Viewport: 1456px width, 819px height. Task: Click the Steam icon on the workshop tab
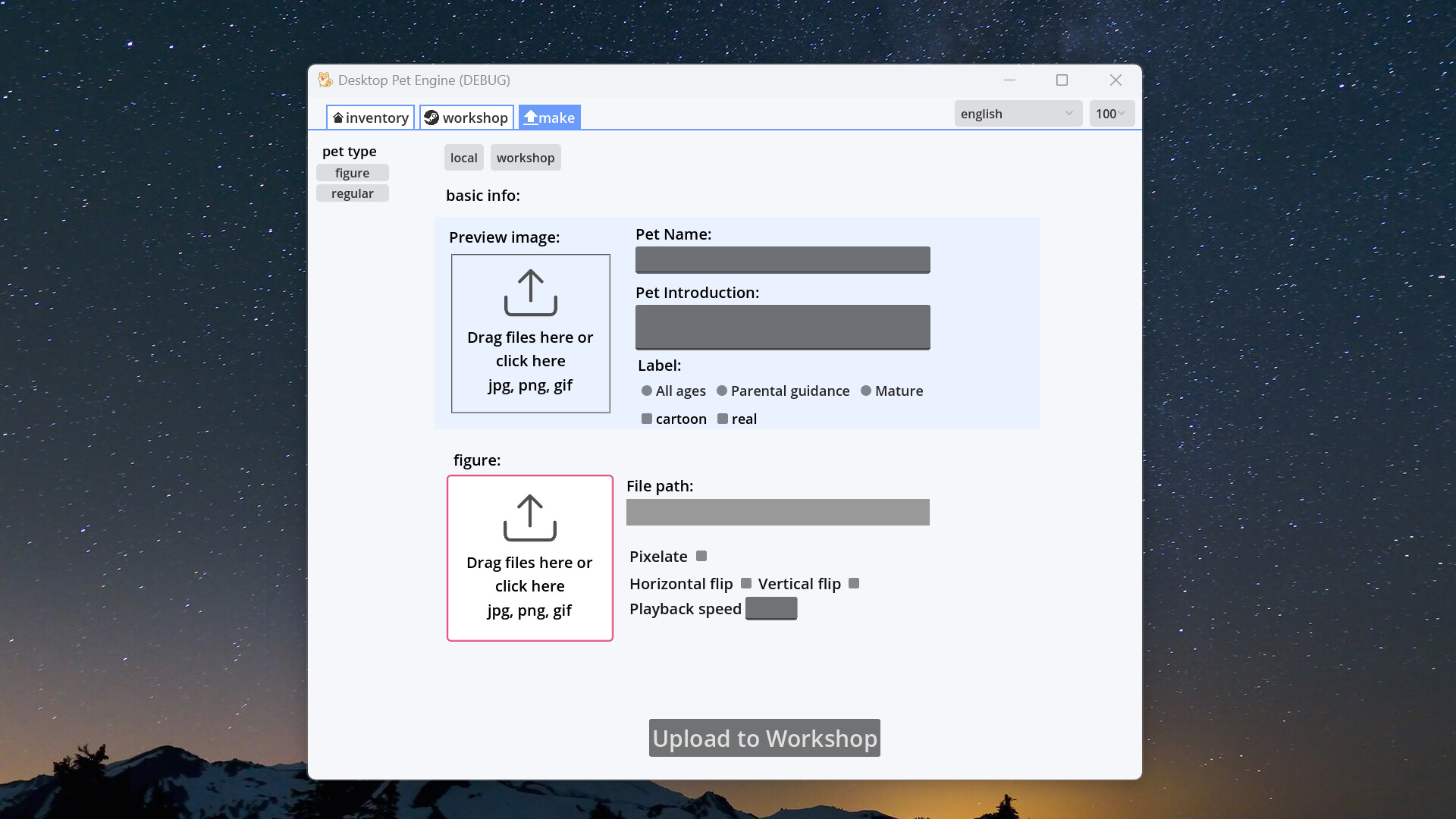pos(432,118)
